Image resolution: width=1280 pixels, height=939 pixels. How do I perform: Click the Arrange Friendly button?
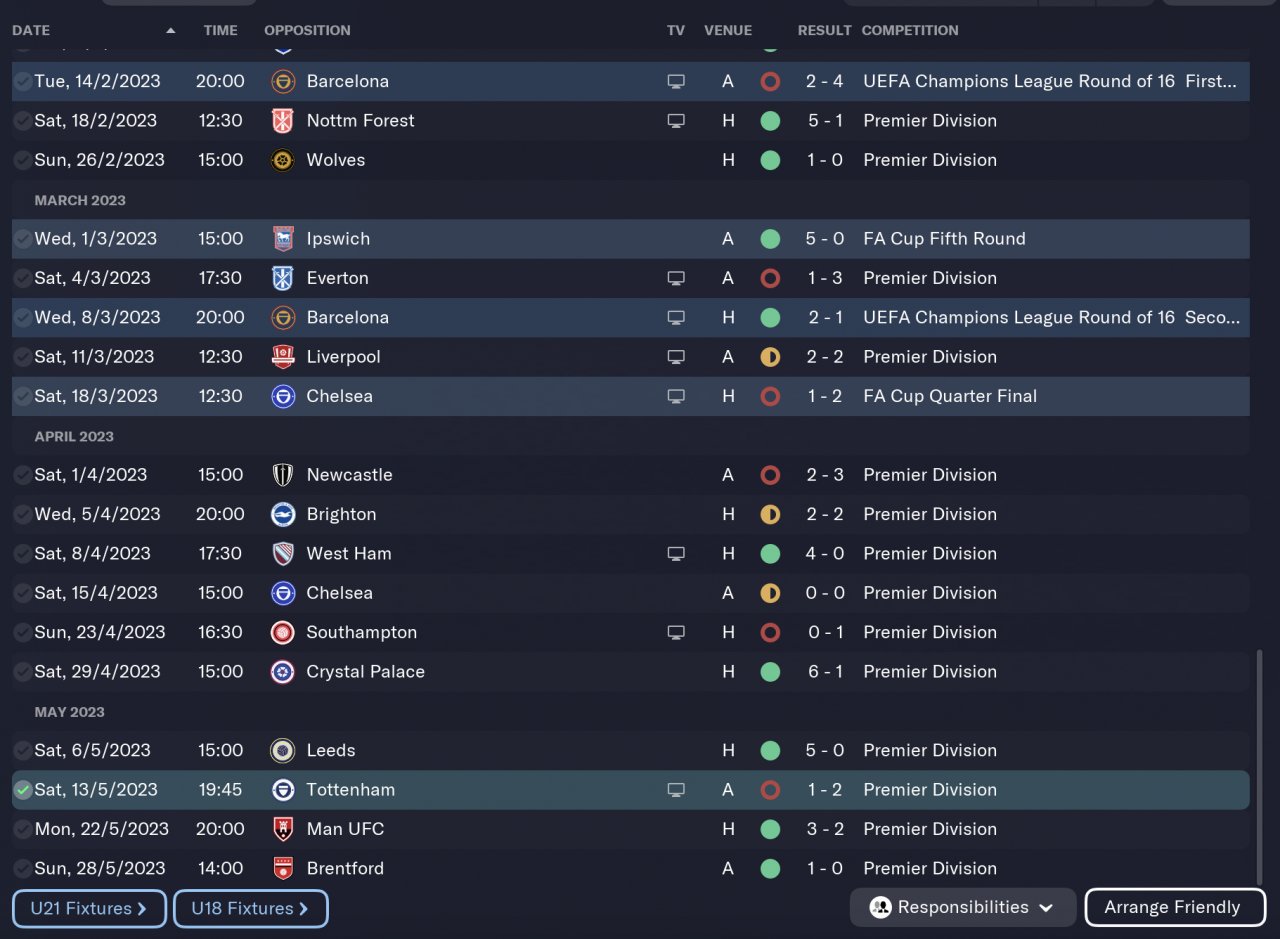pyautogui.click(x=1172, y=908)
